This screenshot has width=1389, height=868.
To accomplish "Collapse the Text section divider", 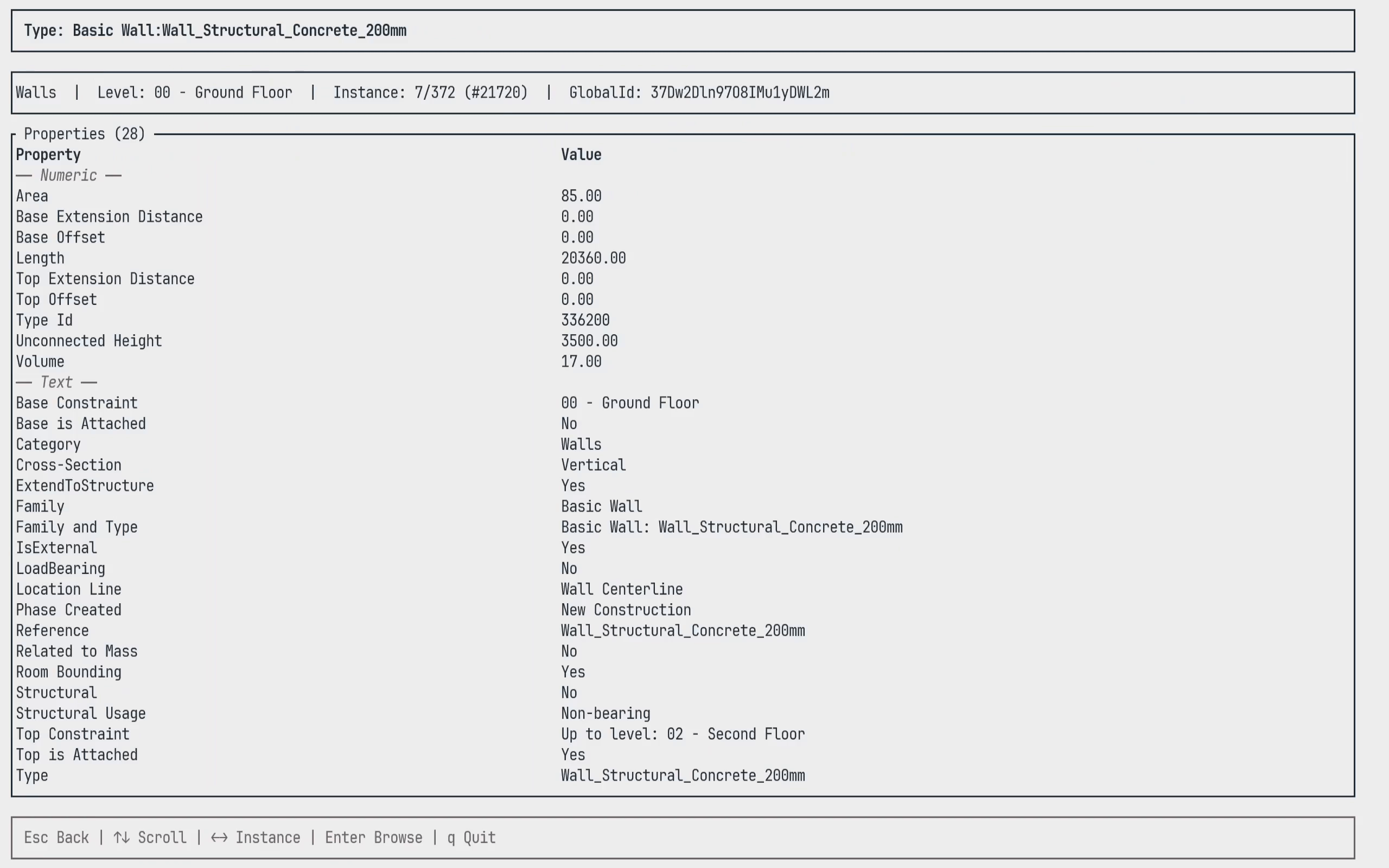I will click(56, 382).
